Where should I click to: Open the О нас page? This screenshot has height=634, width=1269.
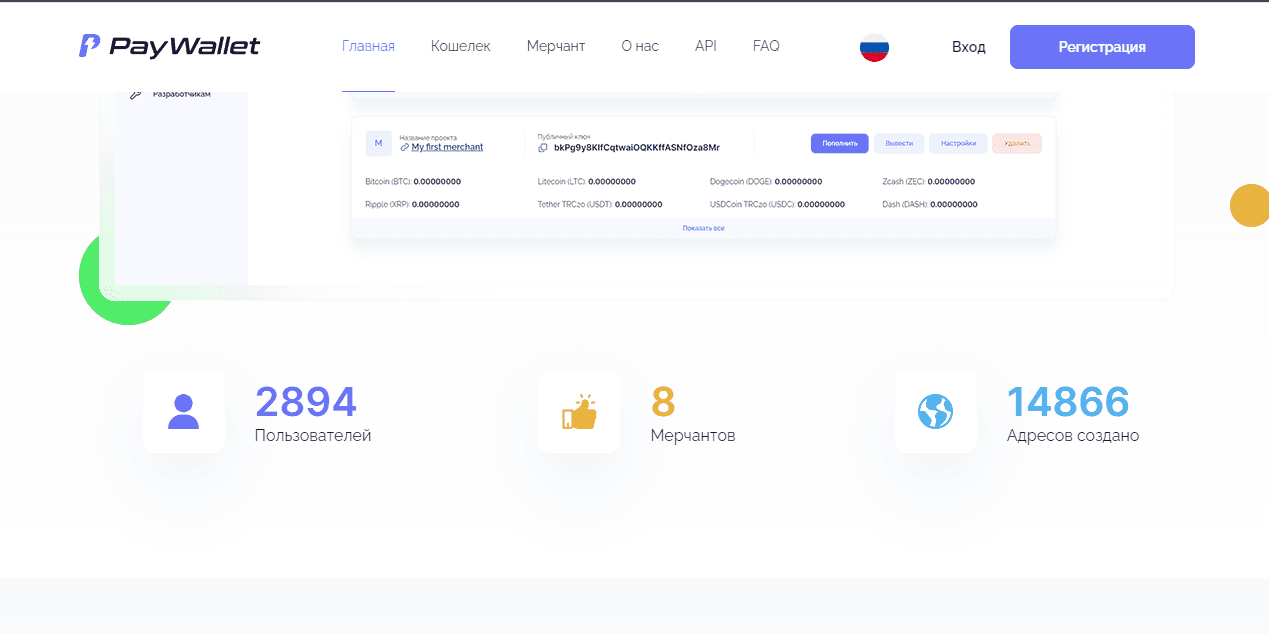(x=640, y=46)
